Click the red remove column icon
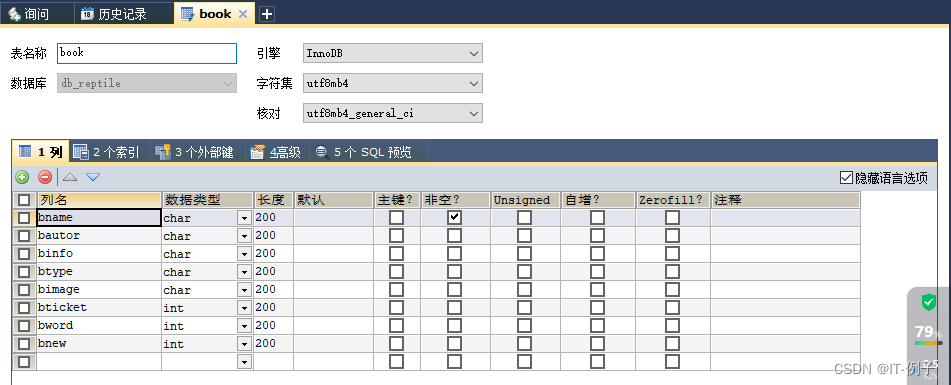 [45, 177]
